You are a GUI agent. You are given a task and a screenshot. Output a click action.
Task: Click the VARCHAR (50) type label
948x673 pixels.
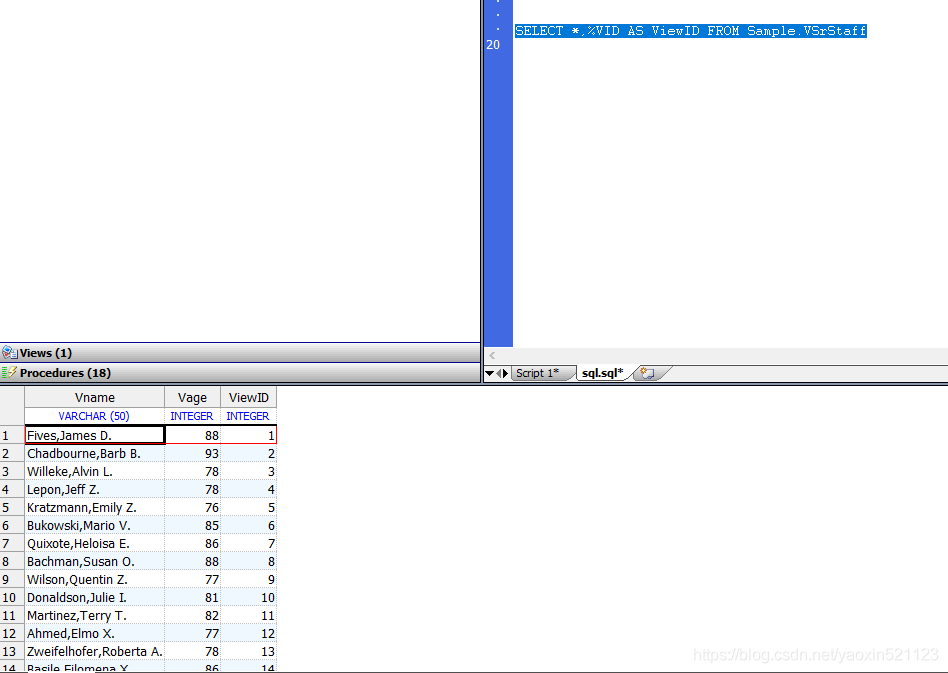click(94, 416)
